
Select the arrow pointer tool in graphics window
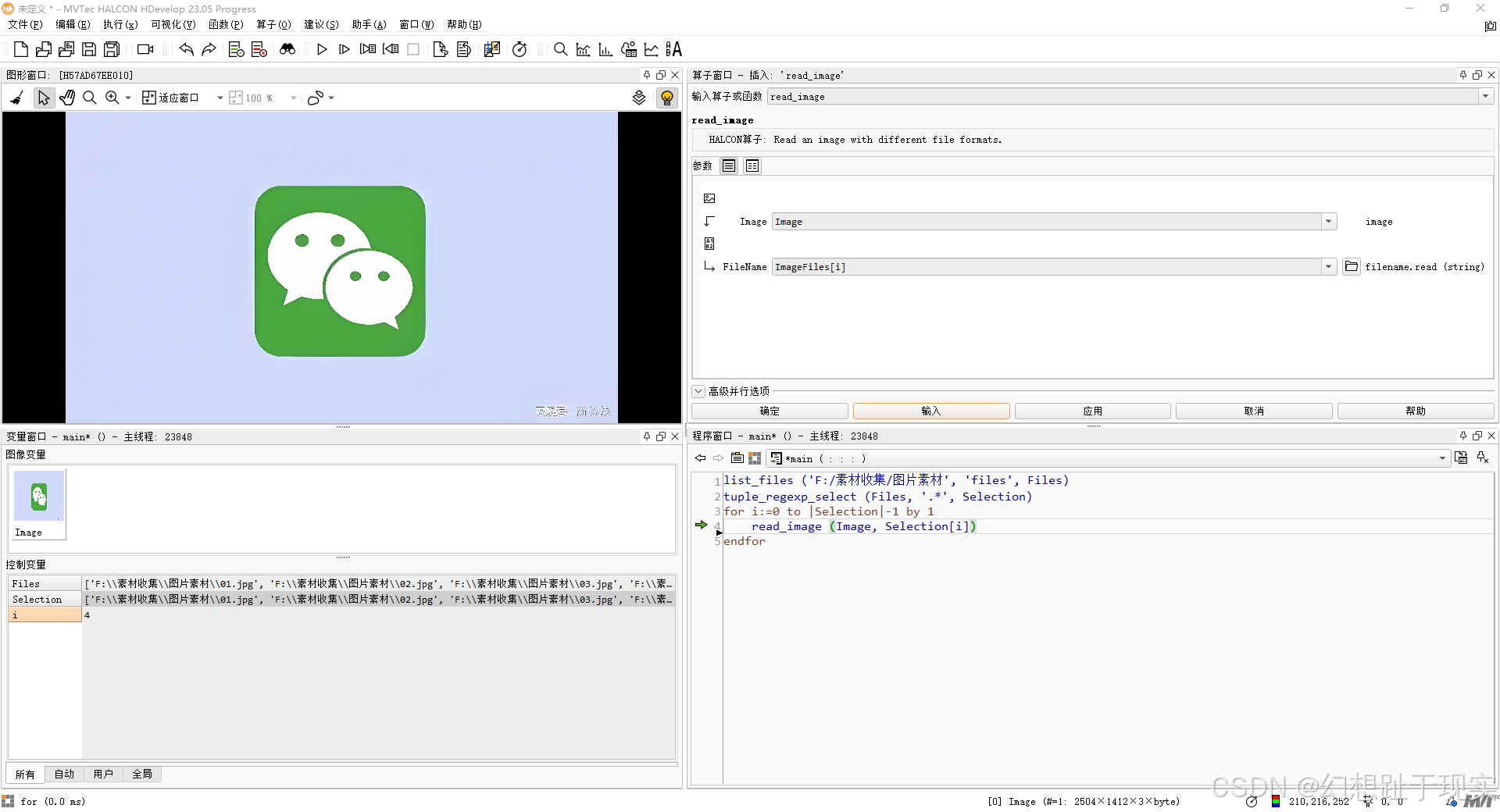(x=44, y=98)
